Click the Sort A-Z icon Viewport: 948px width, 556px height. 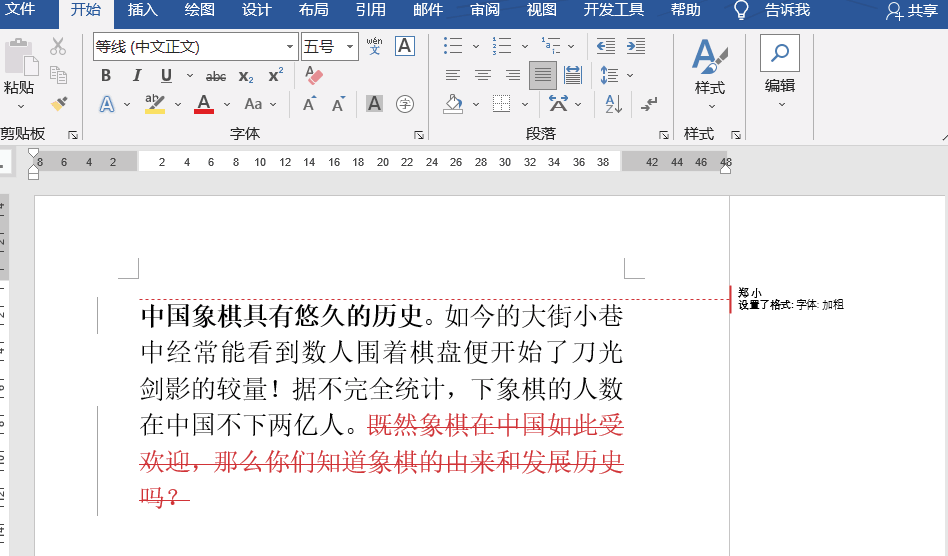pos(613,104)
